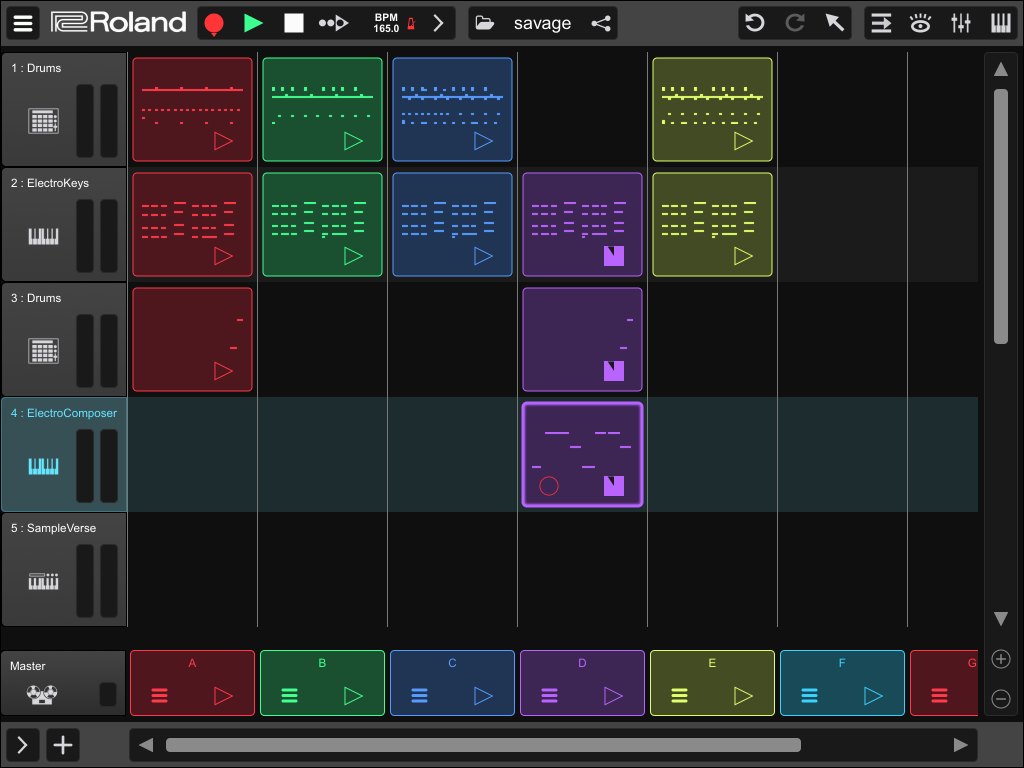Add a new track with plus button
The image size is (1024, 768).
(x=63, y=744)
